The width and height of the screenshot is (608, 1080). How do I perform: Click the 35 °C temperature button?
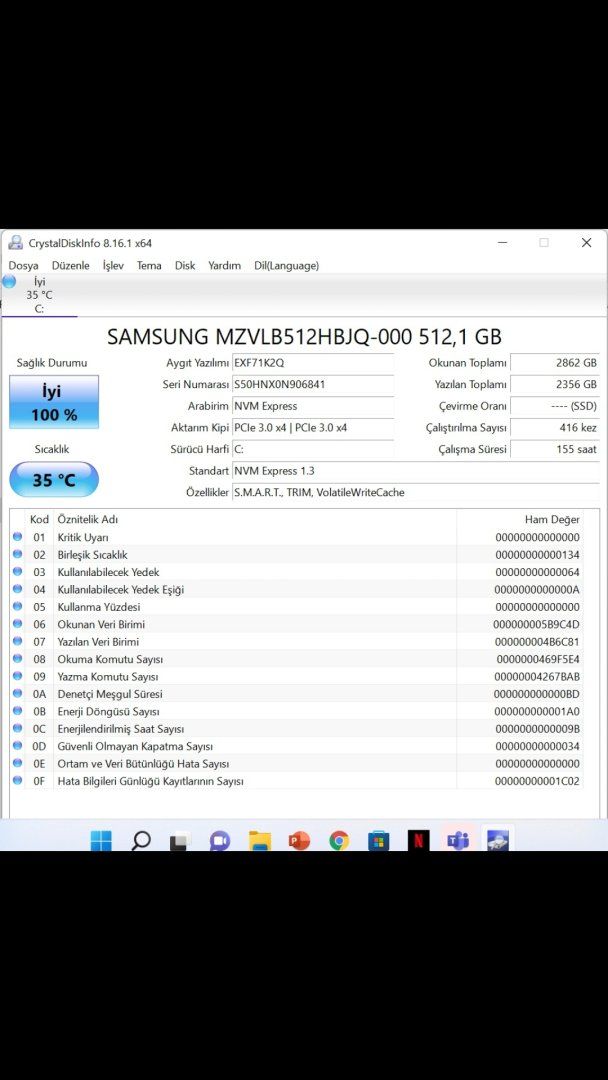[54, 479]
